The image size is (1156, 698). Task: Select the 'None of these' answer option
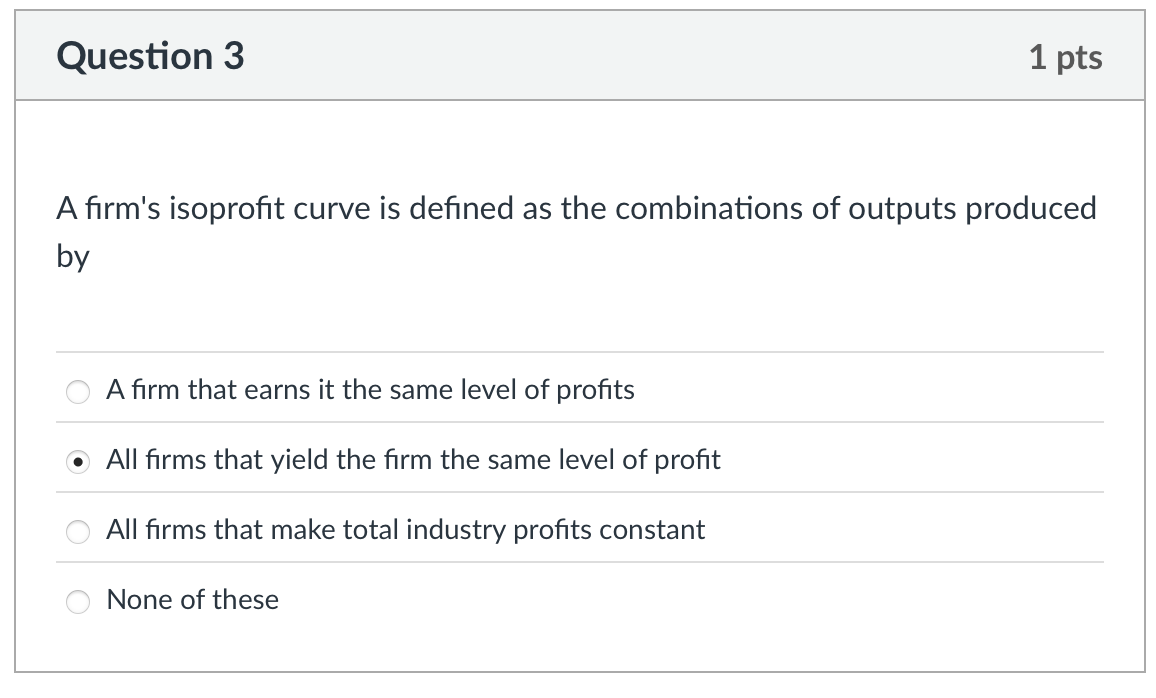[78, 601]
